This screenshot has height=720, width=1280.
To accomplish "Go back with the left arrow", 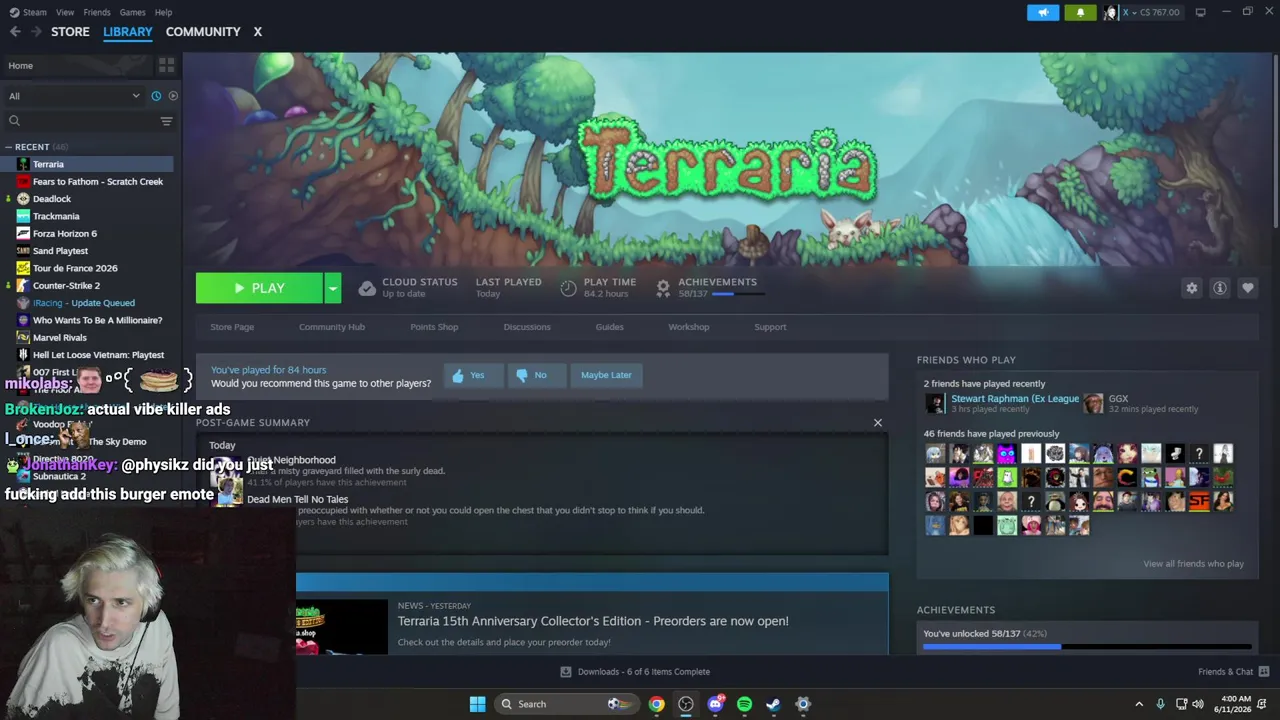I will point(15,32).
